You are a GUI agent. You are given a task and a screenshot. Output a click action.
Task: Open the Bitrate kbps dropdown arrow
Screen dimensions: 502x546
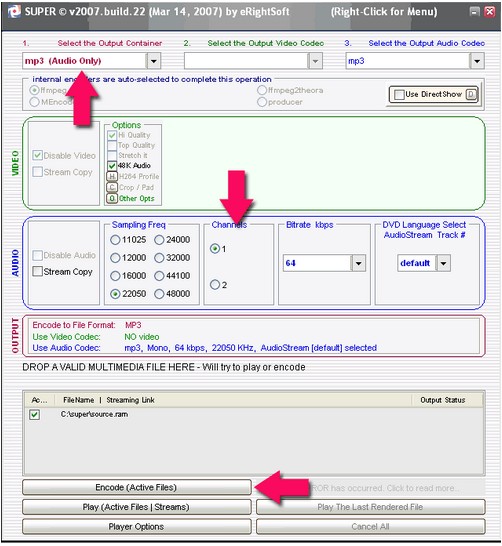click(359, 263)
